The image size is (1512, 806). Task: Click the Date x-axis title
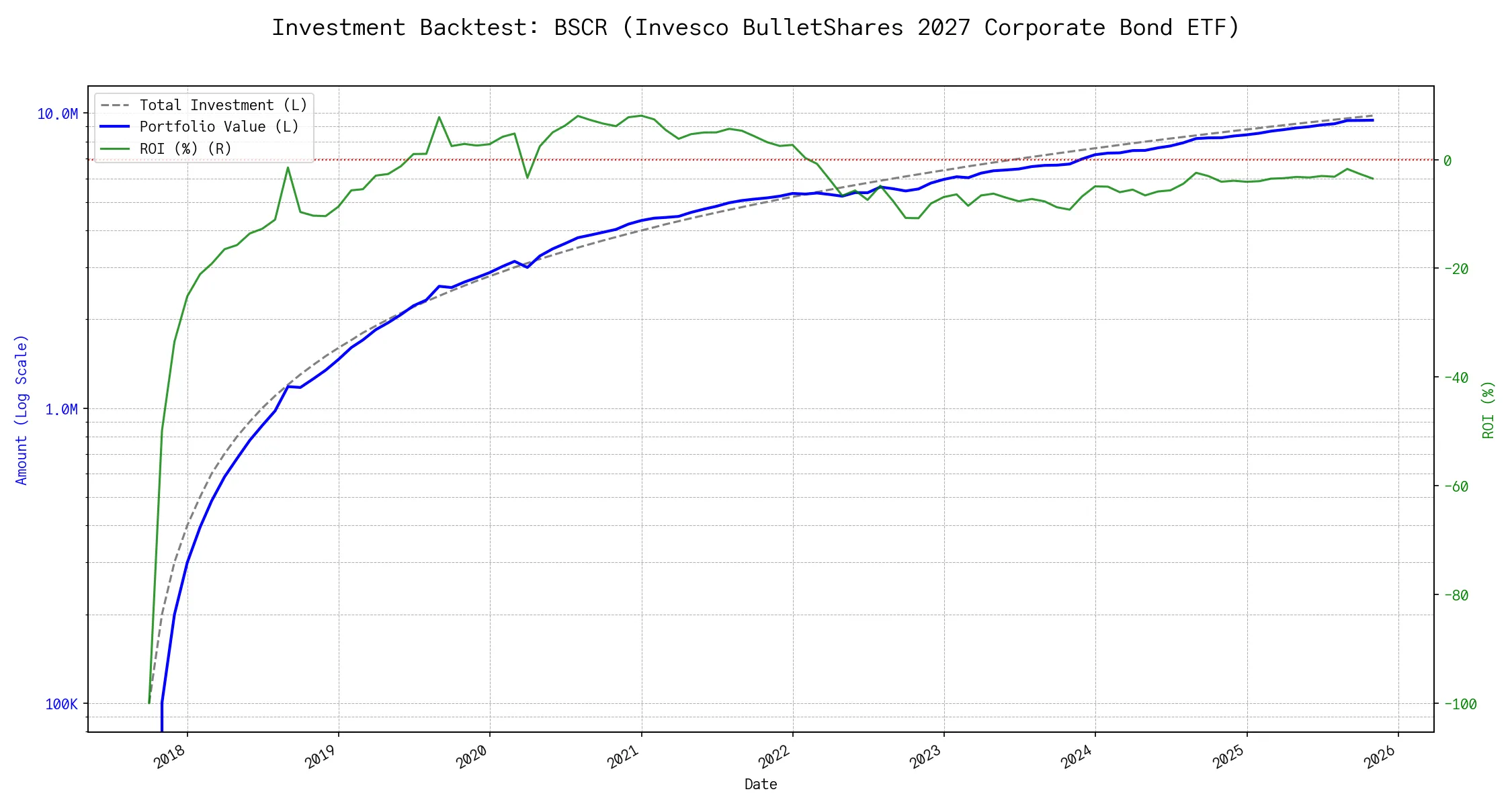coord(761,785)
